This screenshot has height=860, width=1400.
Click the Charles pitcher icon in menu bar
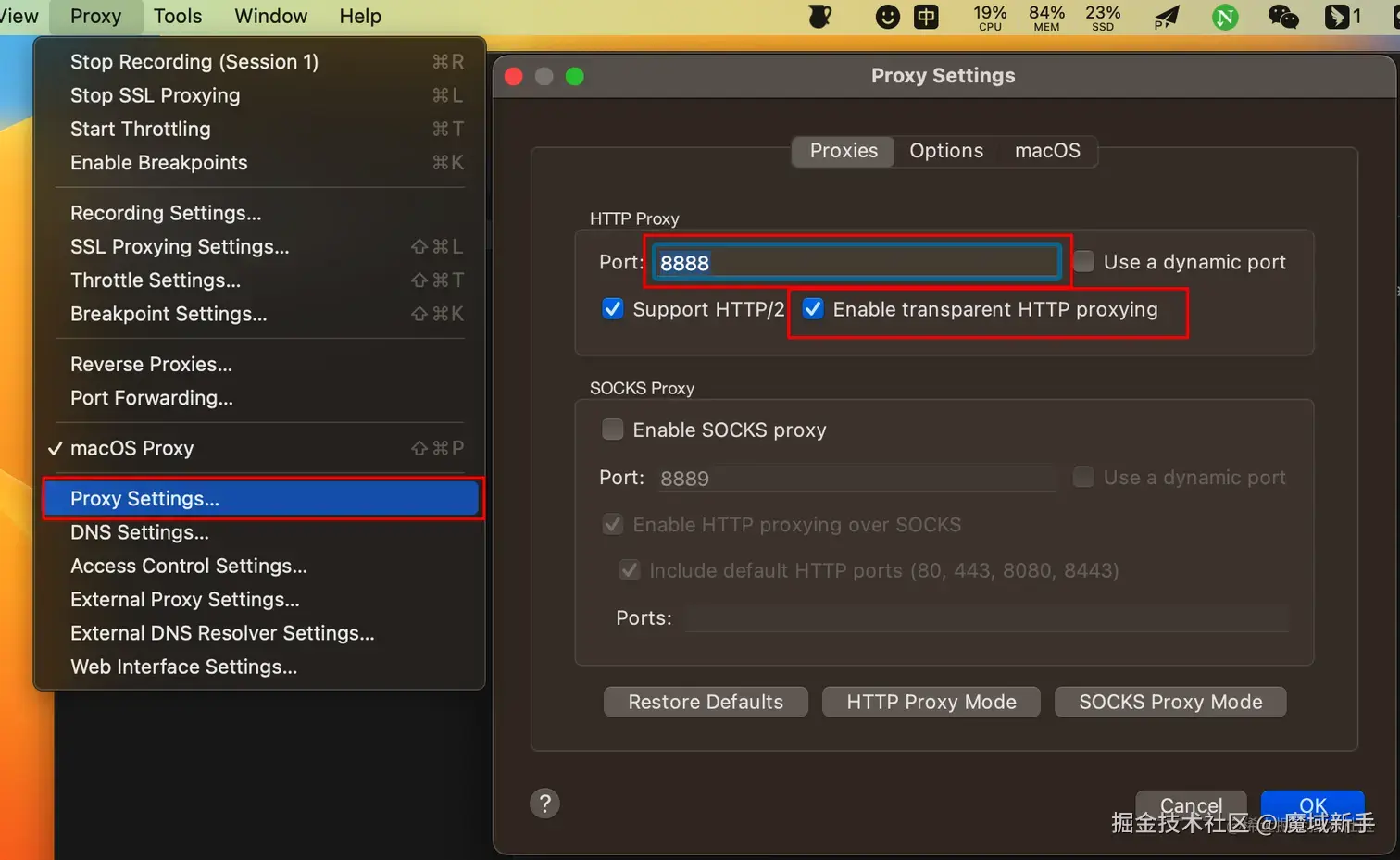[819, 17]
